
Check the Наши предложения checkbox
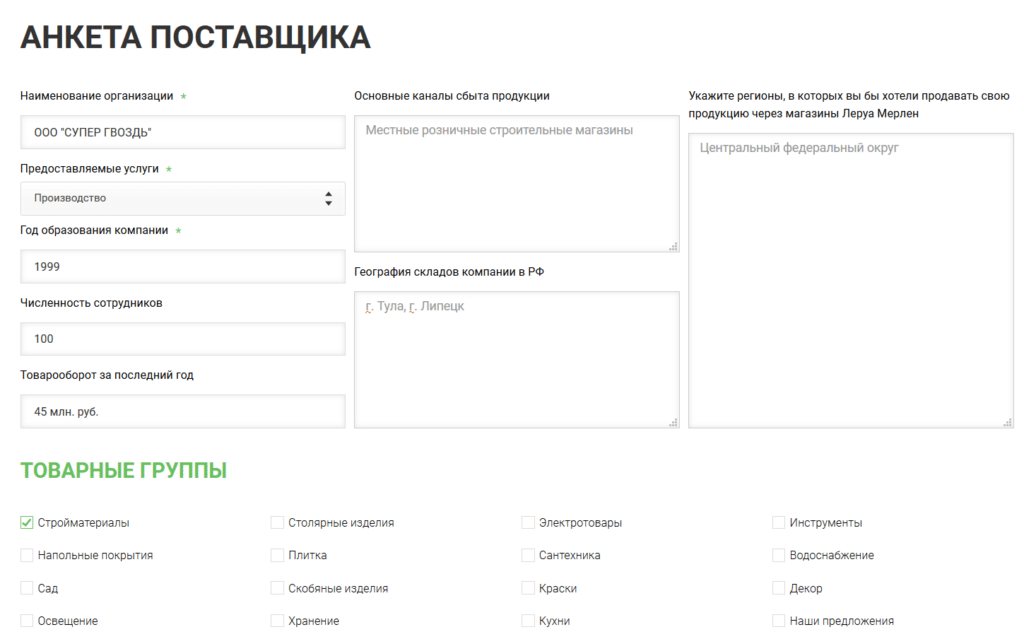779,621
